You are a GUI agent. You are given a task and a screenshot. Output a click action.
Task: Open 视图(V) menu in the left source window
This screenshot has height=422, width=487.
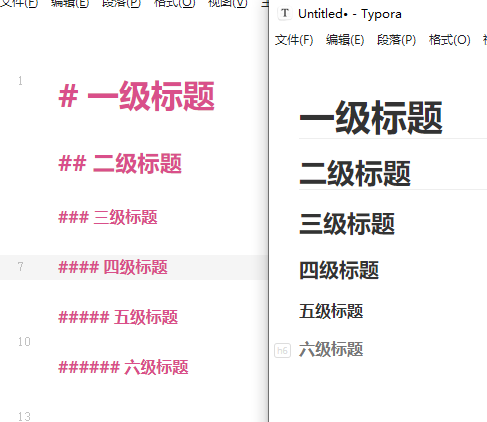coord(228,3)
